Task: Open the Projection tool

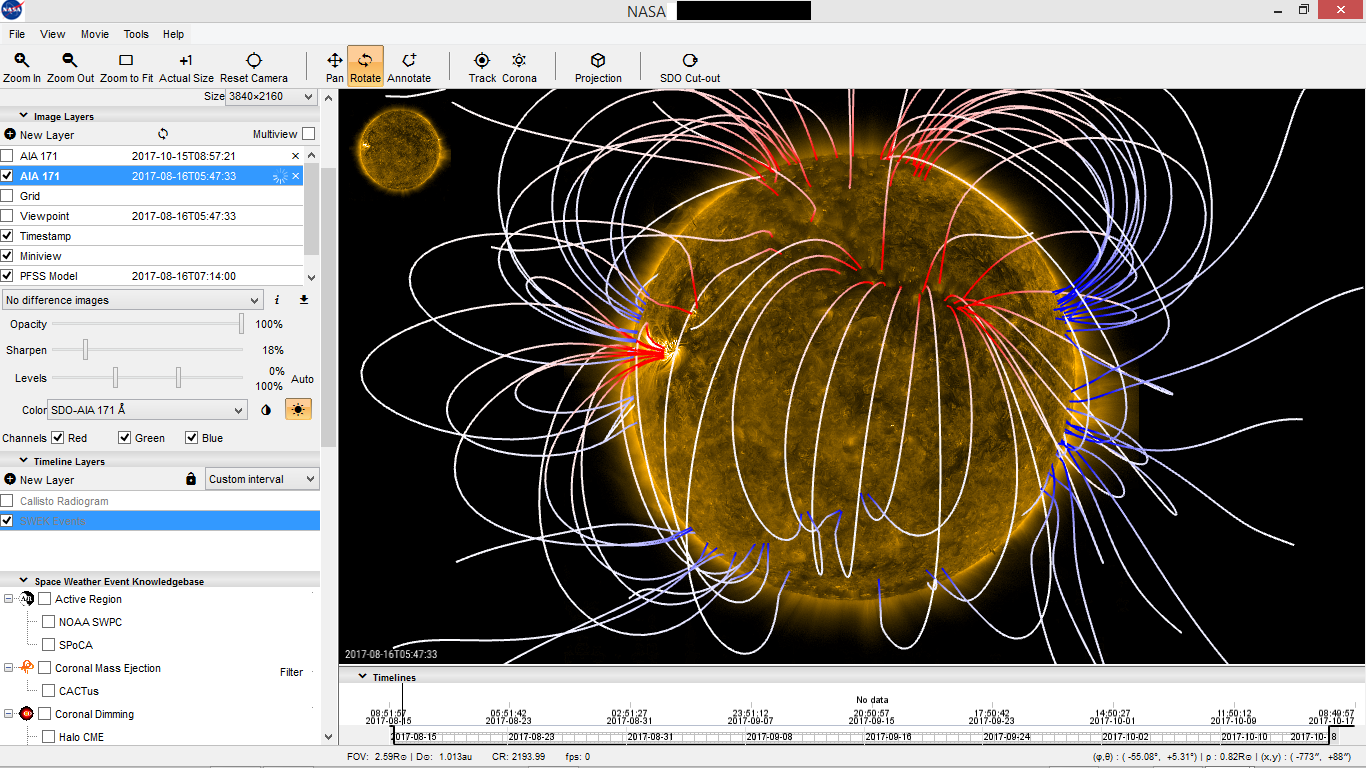Action: pyautogui.click(x=598, y=67)
